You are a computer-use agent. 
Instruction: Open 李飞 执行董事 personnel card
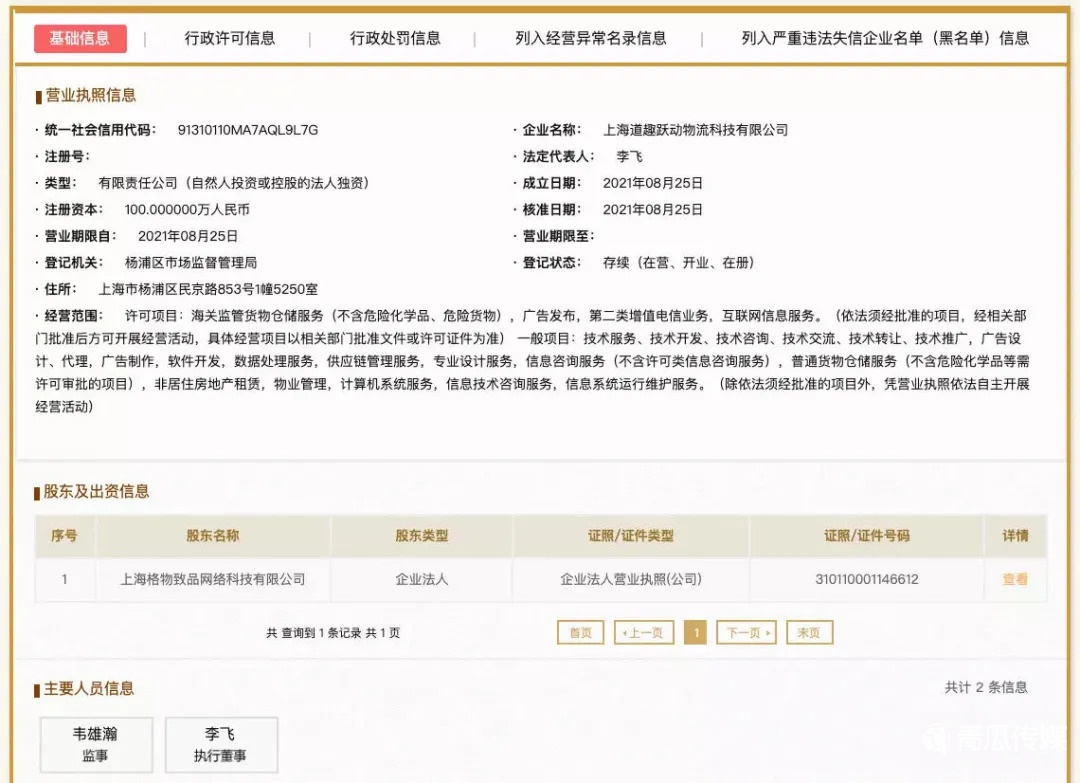[x=220, y=744]
